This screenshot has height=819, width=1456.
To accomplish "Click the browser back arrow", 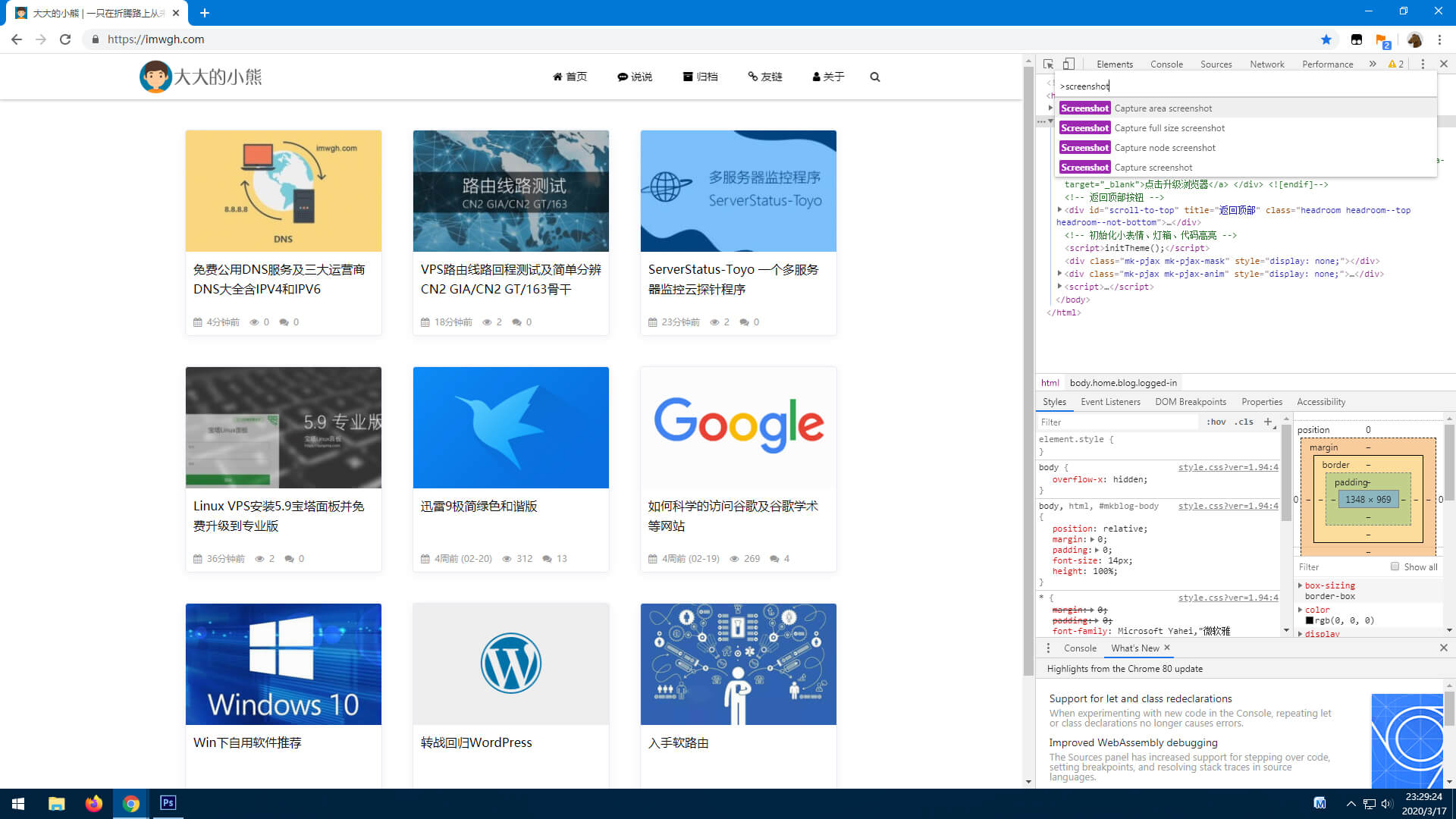I will pos(17,39).
